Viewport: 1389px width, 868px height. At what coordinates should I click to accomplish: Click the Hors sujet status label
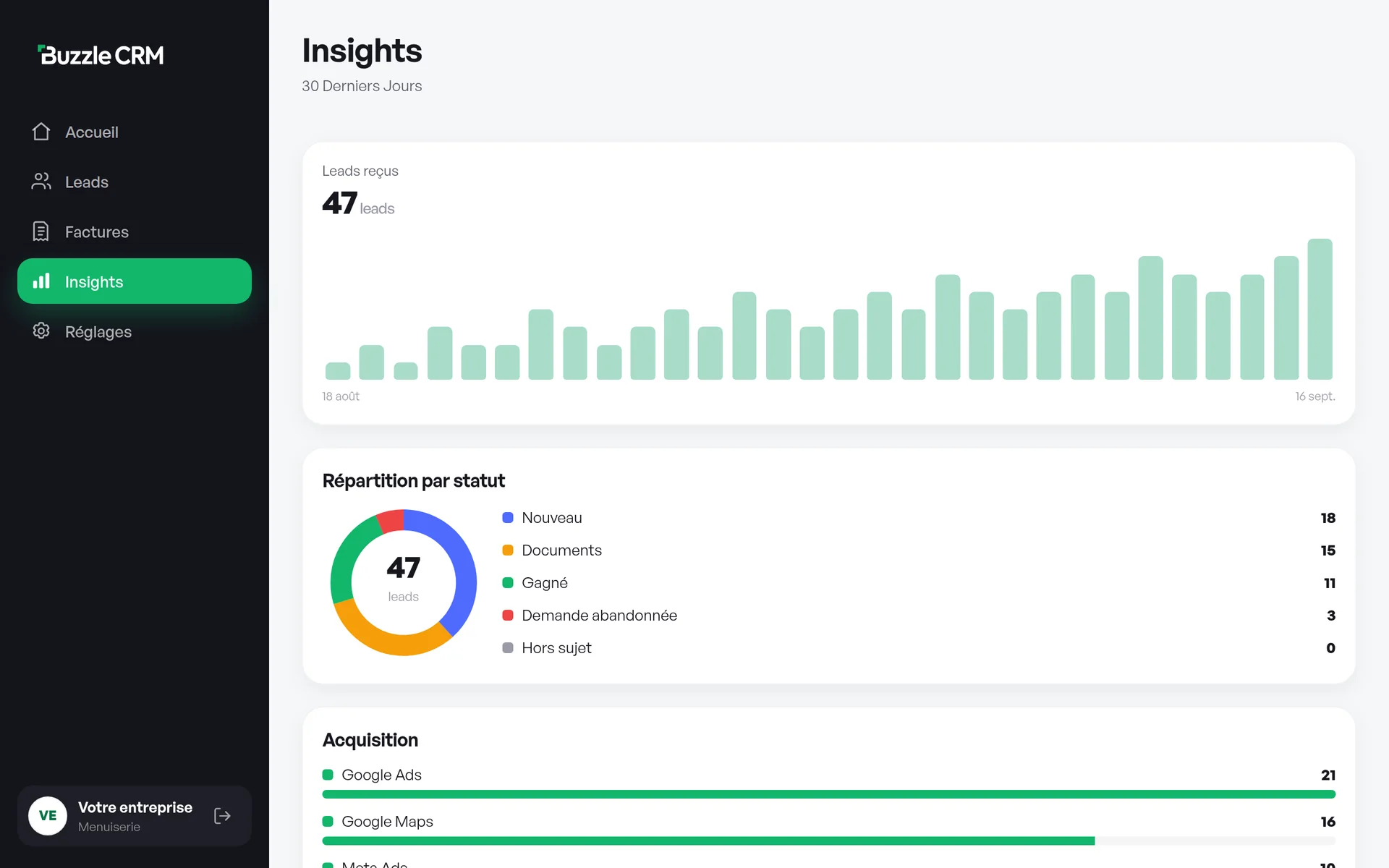(x=556, y=648)
